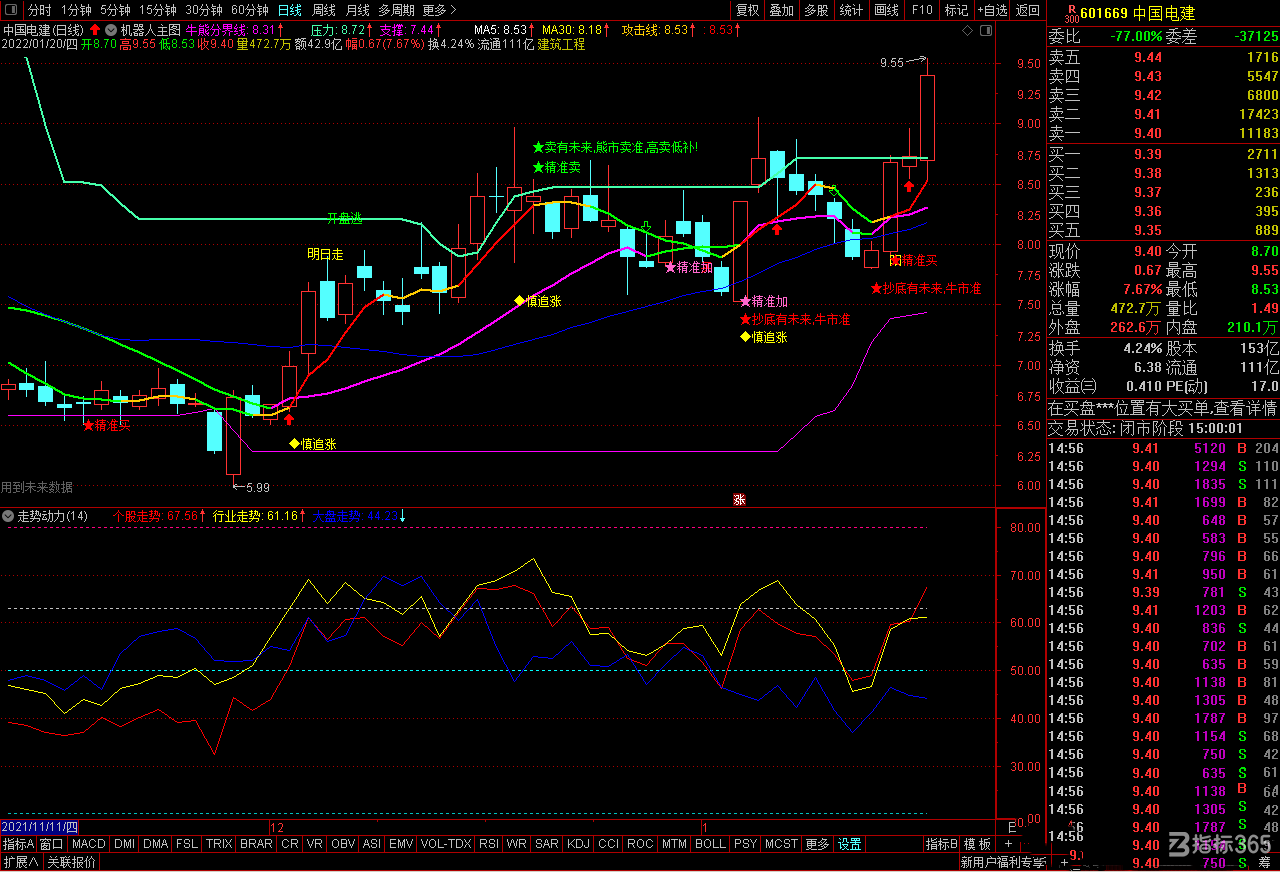1280x872 pixels.
Task: Switch indicator to ASI
Action: pyautogui.click(x=371, y=844)
